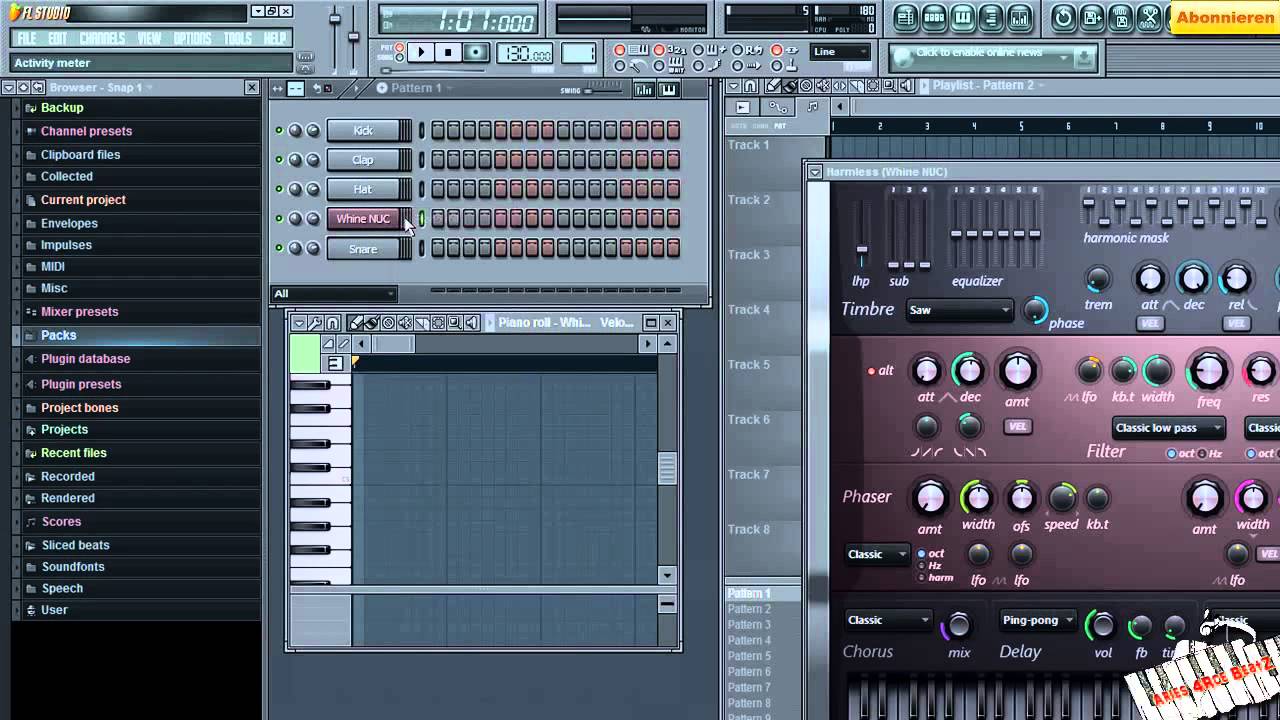
Task: Open the Chorus Classic type dropdown
Action: coord(888,620)
